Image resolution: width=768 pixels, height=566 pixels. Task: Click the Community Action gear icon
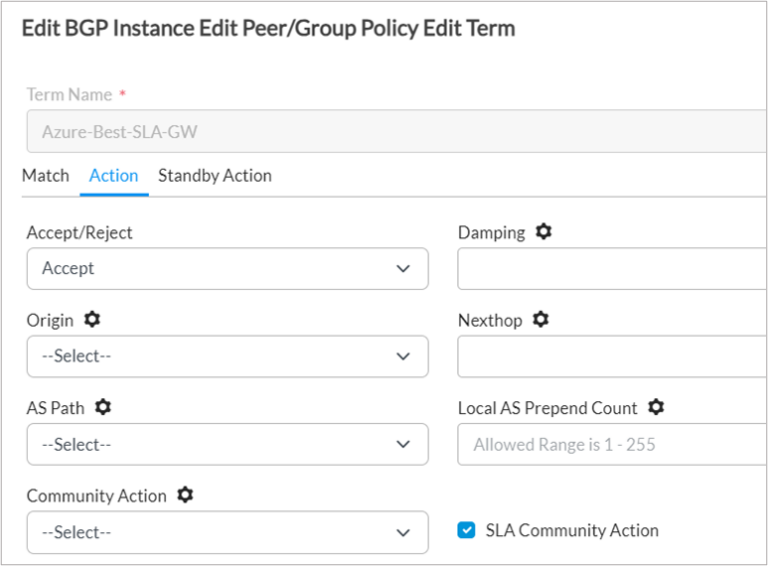point(185,496)
